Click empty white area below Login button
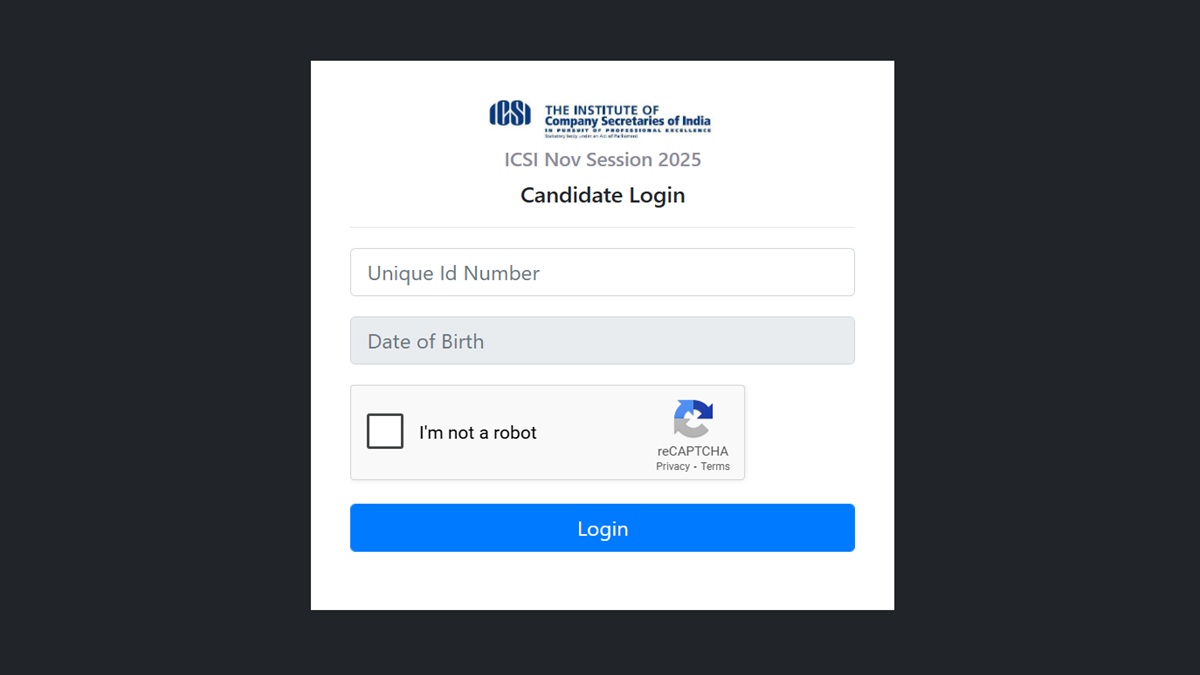 602,582
